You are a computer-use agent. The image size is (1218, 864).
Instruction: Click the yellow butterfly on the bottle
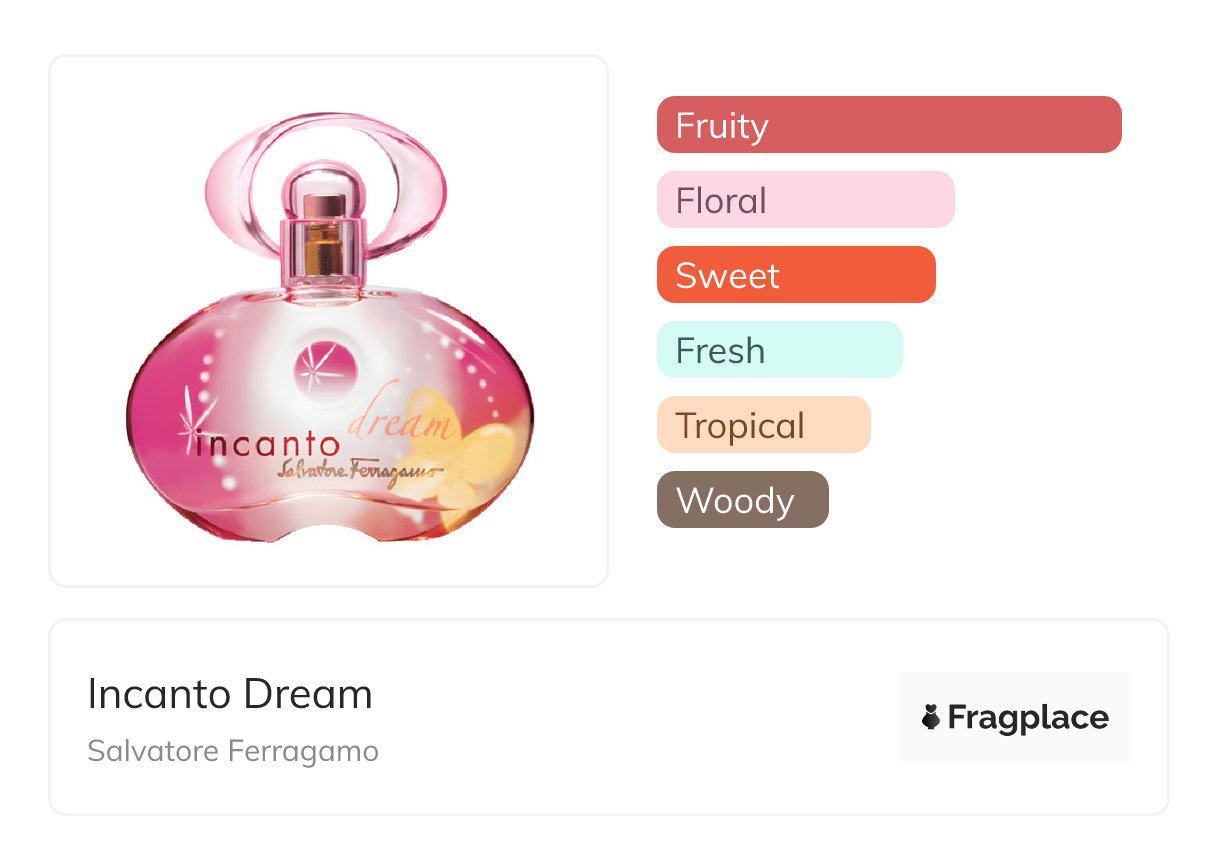click(476, 462)
